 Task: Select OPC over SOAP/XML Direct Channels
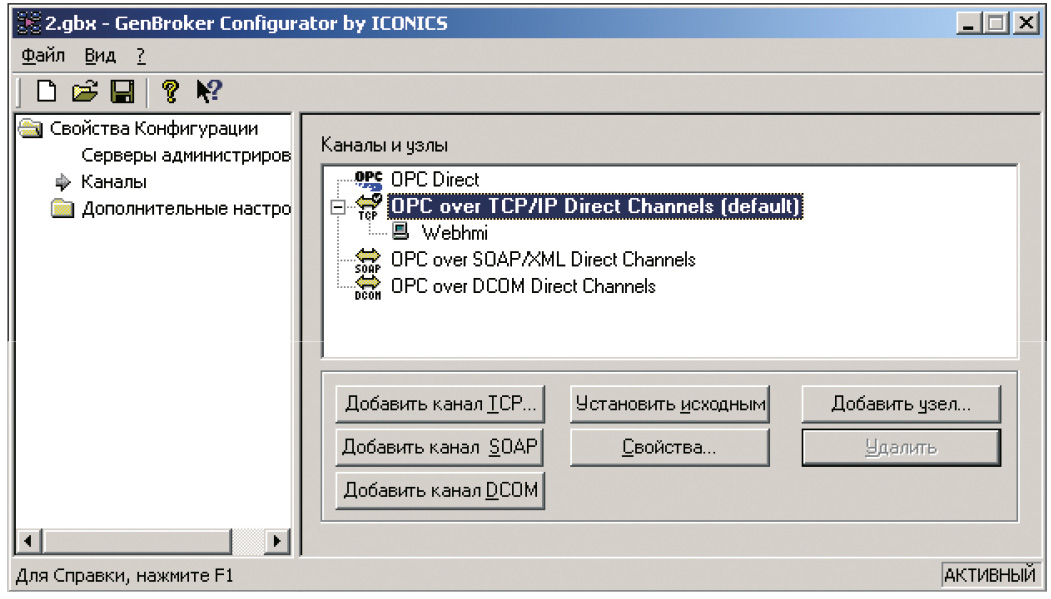click(543, 259)
